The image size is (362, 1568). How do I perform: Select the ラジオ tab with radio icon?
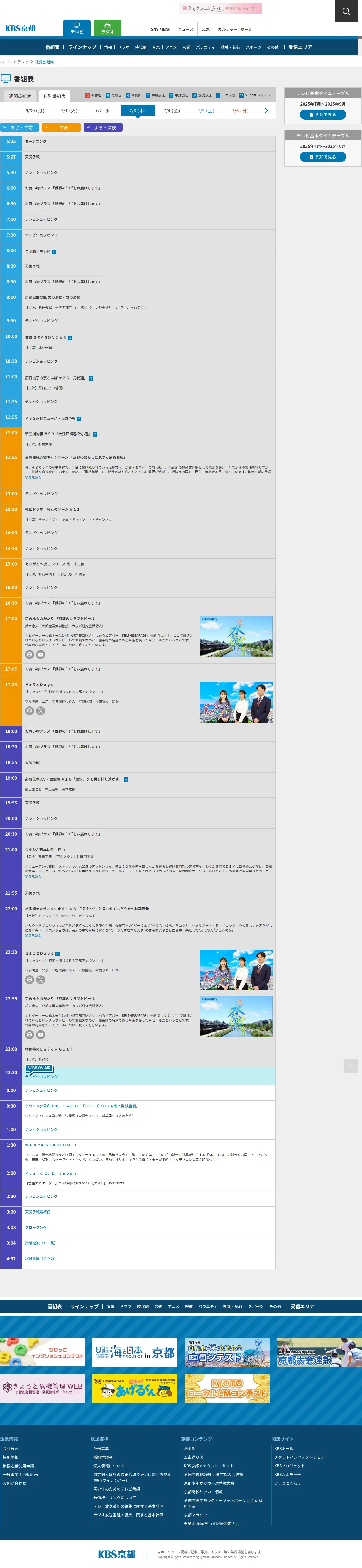(108, 28)
